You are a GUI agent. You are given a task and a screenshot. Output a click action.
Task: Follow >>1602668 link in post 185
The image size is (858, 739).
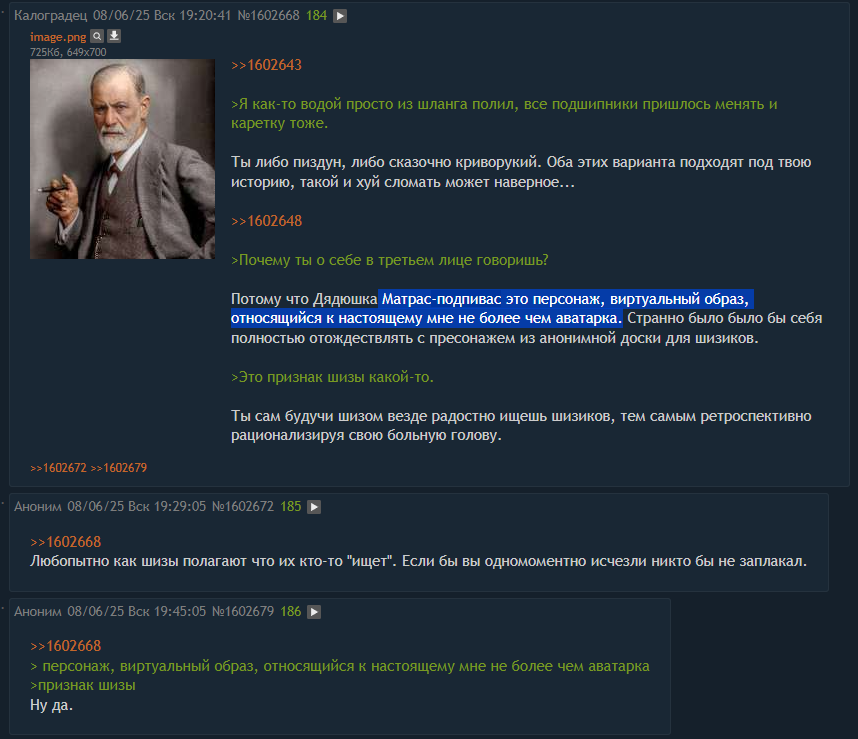pos(66,542)
